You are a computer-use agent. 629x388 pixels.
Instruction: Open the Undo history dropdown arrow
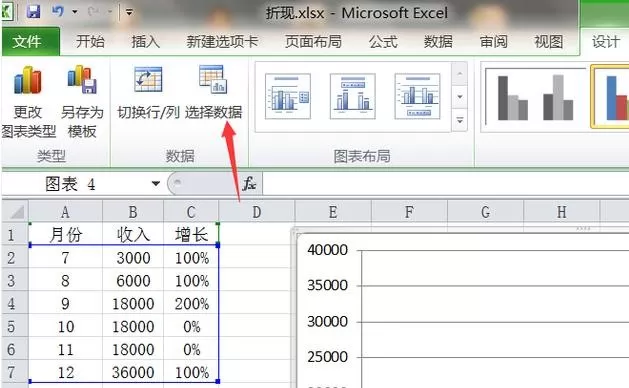coord(75,12)
